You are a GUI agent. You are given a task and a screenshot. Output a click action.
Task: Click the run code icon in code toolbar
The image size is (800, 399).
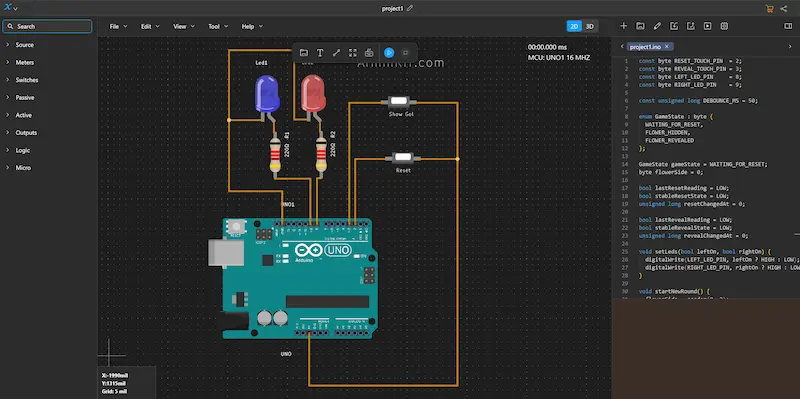[708, 26]
